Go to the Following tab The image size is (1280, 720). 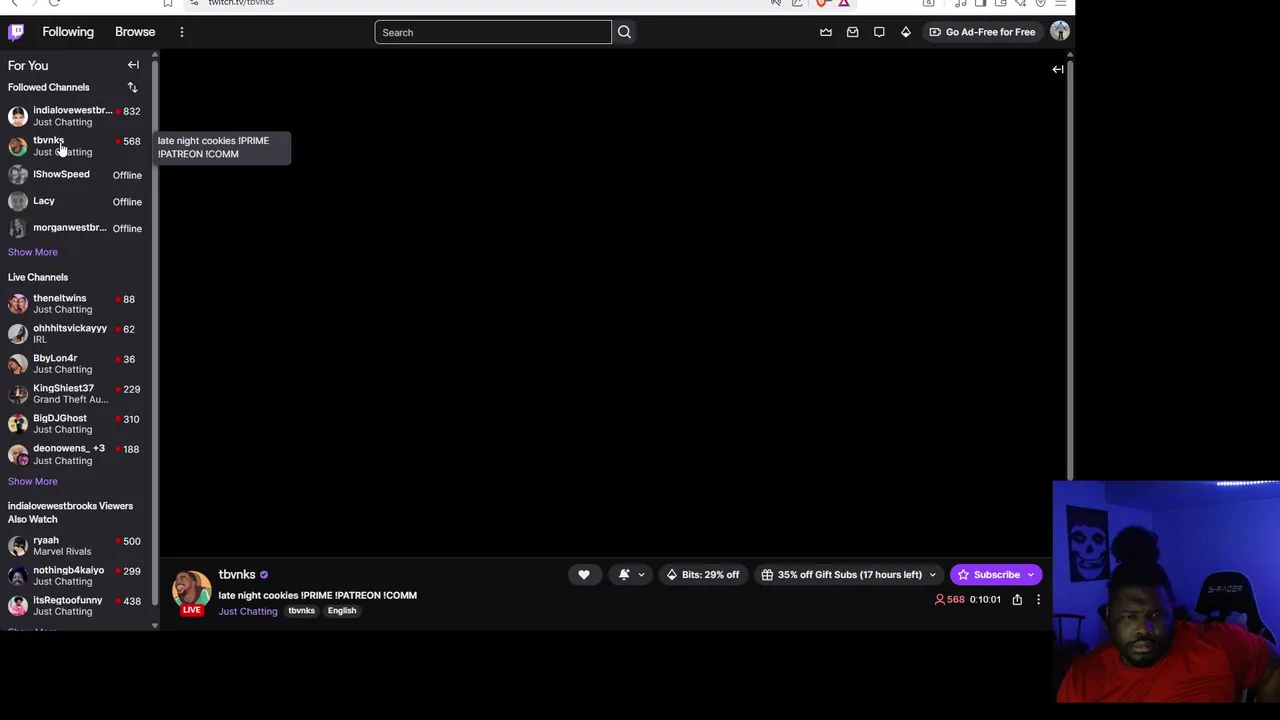pos(68,32)
